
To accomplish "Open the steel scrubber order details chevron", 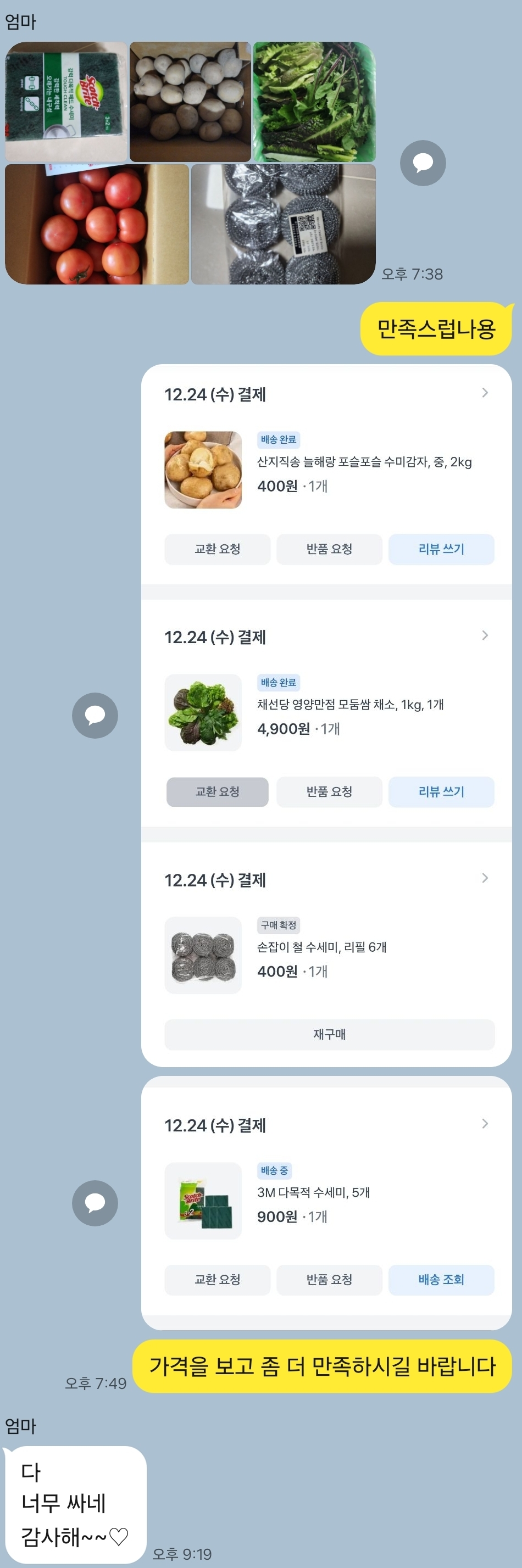I will [x=485, y=878].
